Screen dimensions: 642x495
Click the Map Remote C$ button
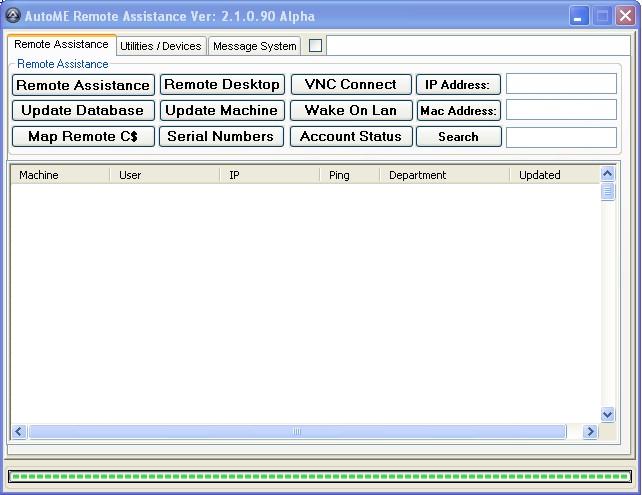[x=83, y=137]
